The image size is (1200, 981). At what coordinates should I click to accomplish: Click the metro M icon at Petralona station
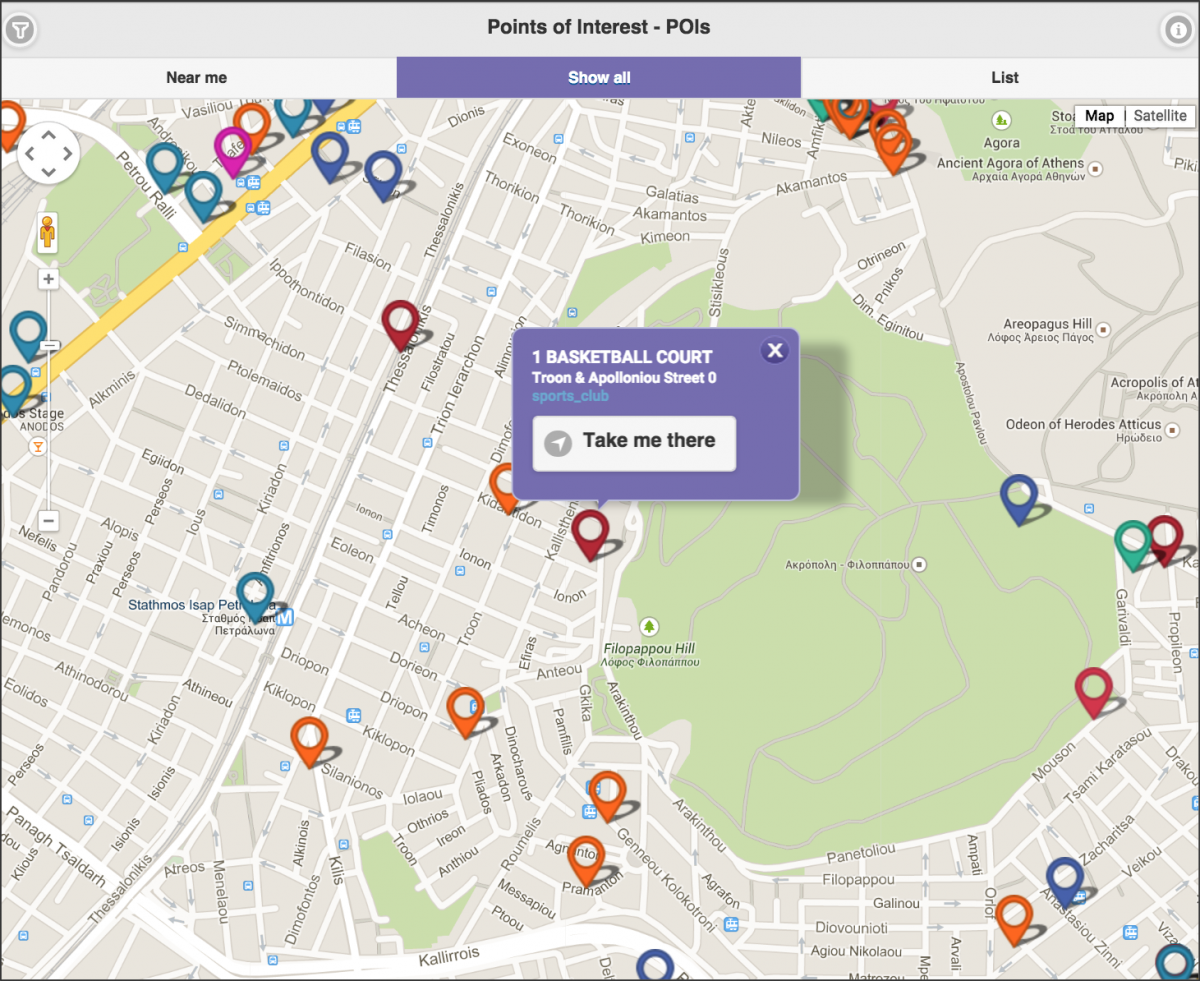coord(285,617)
